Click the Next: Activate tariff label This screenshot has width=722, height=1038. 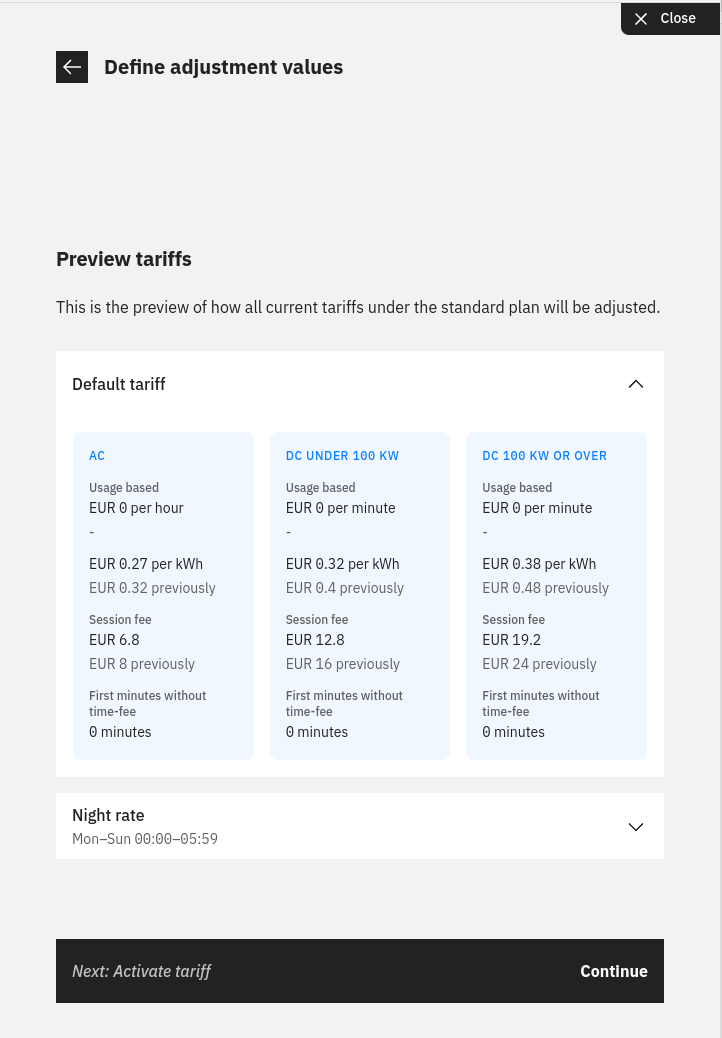pyautogui.click(x=142, y=971)
